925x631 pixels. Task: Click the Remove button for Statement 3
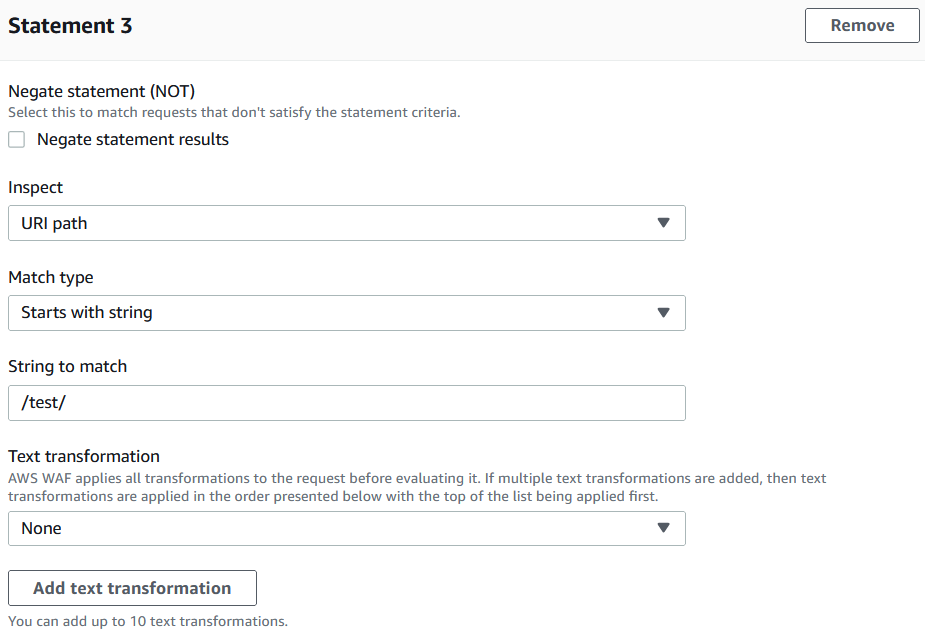coord(861,26)
